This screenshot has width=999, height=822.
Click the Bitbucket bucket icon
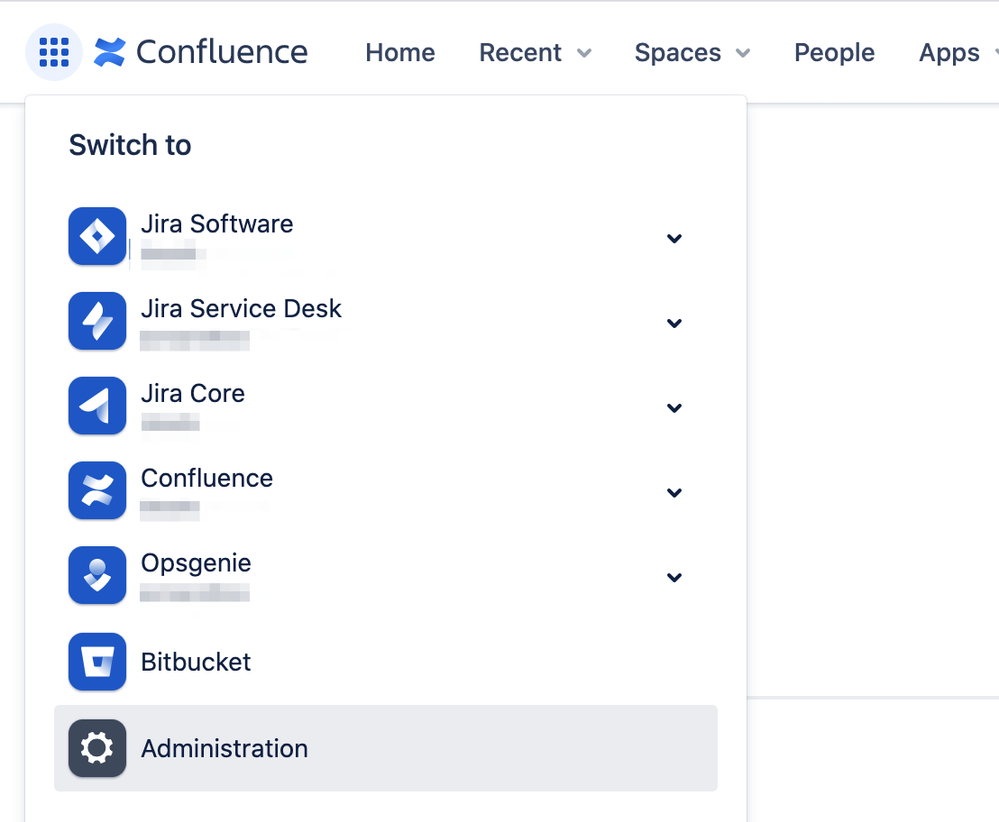point(97,662)
